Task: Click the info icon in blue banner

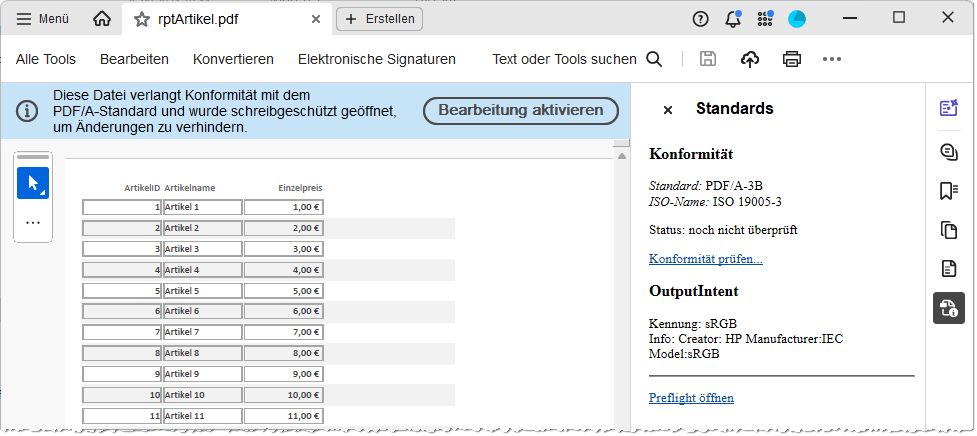Action: coord(27,111)
